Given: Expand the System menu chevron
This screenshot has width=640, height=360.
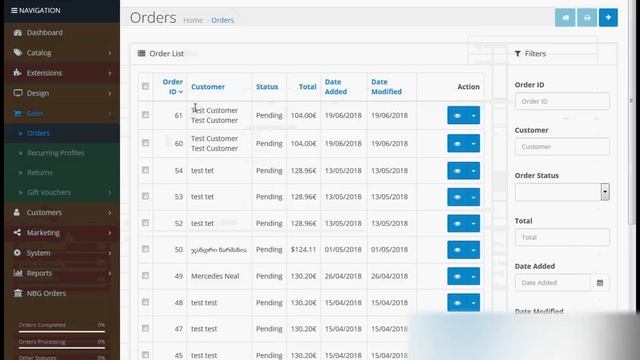Looking at the screenshot, I should click(109, 253).
